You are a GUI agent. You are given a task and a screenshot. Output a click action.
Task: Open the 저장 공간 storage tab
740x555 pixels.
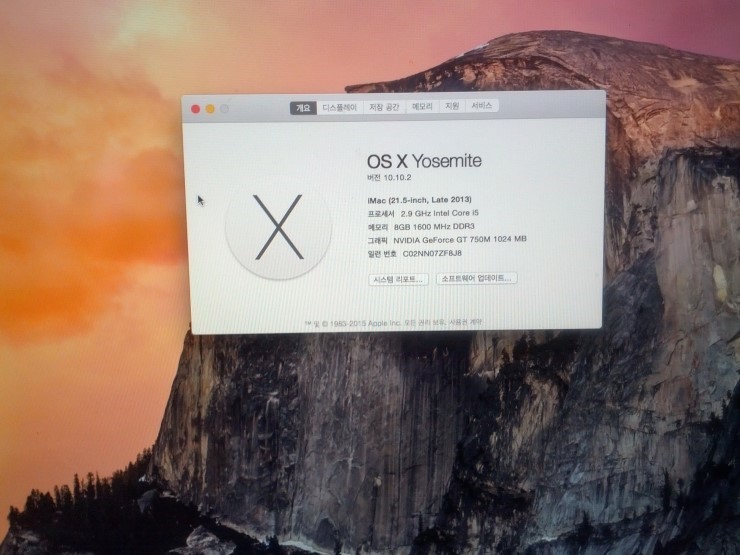[384, 107]
